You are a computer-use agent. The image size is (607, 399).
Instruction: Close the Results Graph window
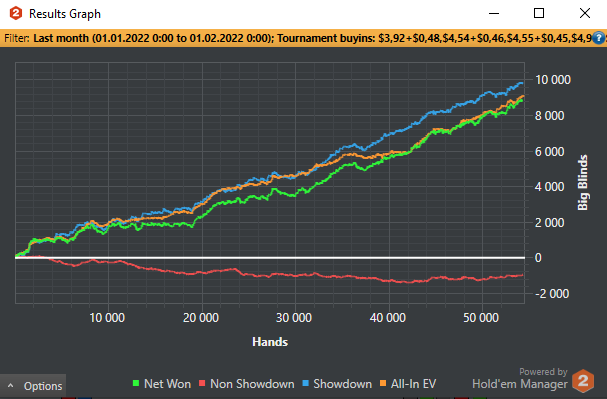(x=585, y=14)
